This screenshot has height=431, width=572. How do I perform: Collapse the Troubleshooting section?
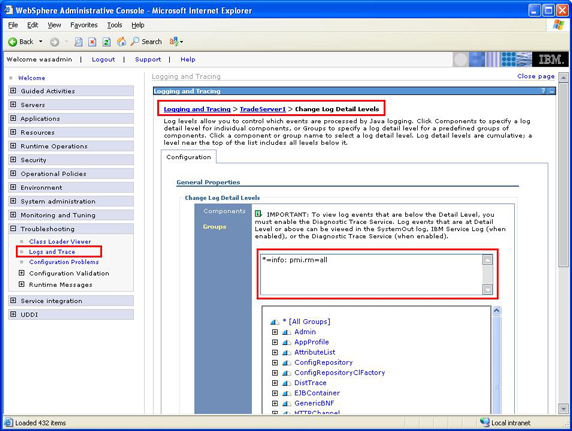(13, 229)
